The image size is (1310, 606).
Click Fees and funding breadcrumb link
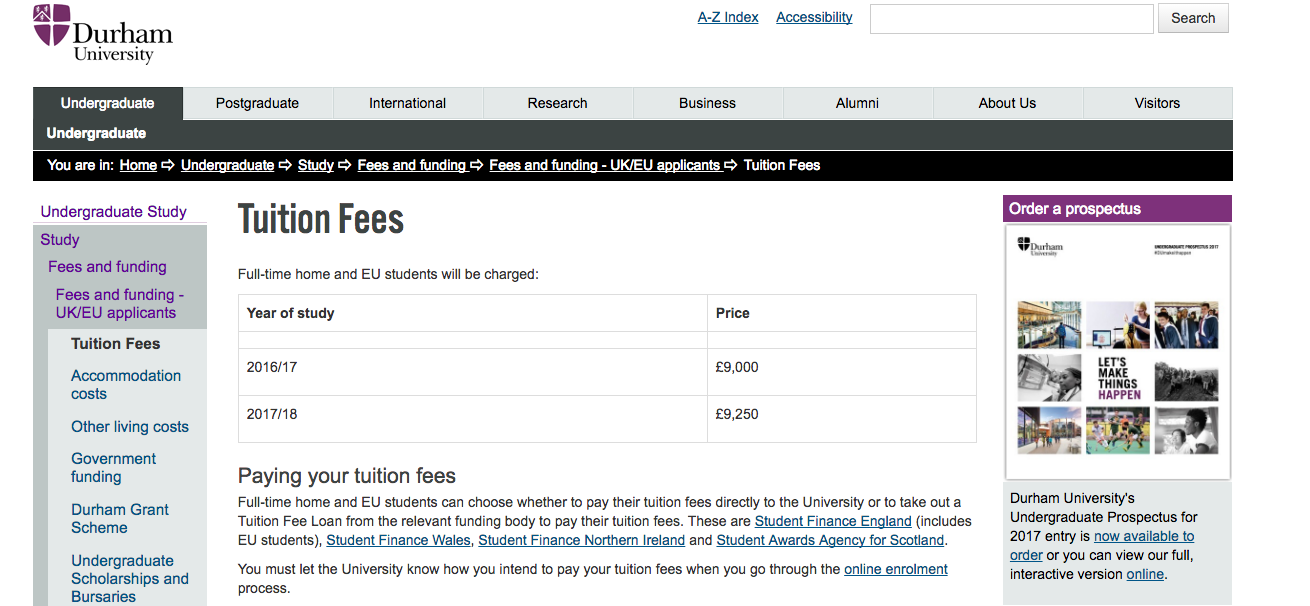[412, 165]
